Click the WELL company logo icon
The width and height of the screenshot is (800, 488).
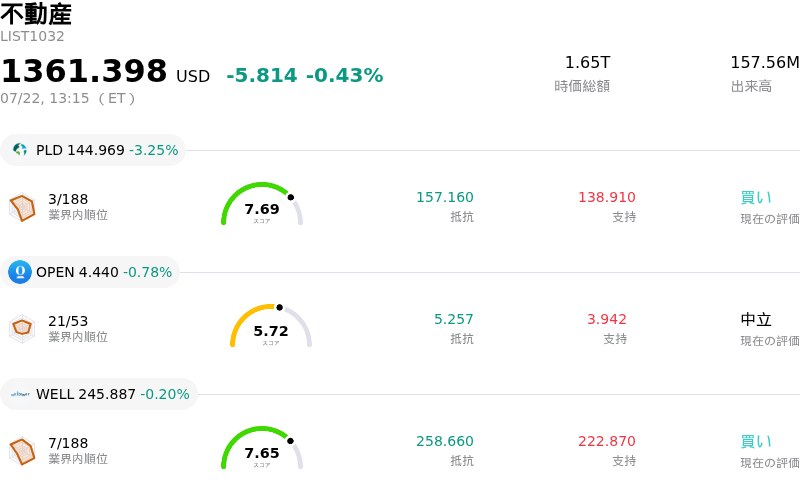coord(20,394)
